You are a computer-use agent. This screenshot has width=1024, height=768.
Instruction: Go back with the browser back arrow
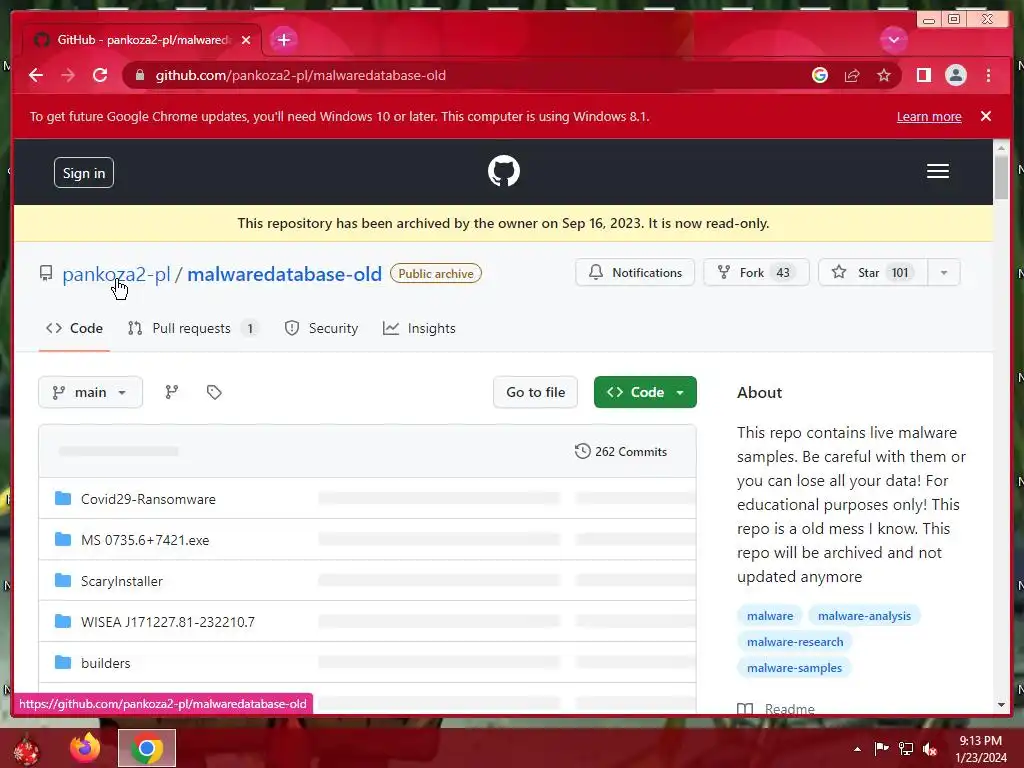[x=36, y=75]
